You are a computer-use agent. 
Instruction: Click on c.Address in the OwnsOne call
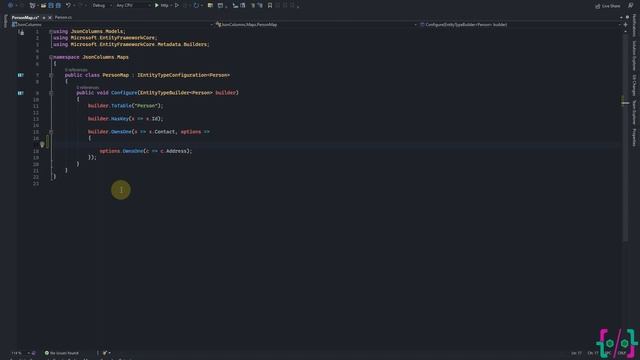(x=173, y=151)
